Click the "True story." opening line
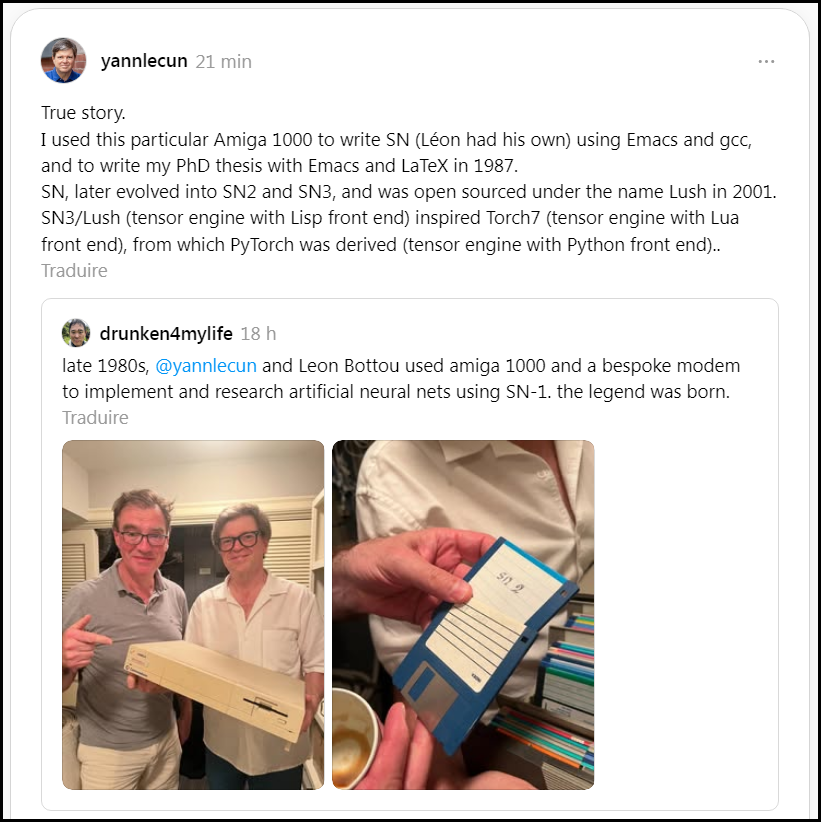Image resolution: width=821 pixels, height=822 pixels. (83, 113)
